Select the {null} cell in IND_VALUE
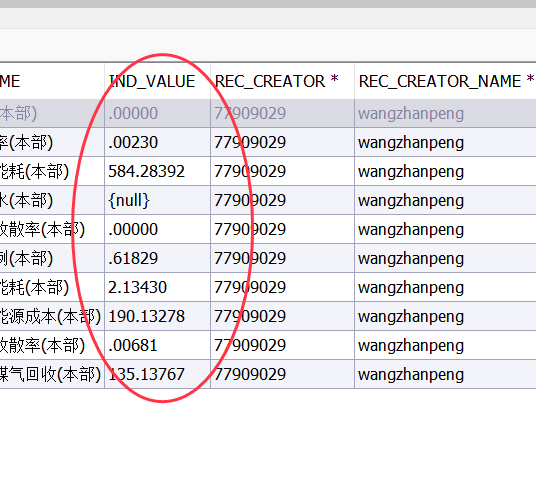Screen dimensions: 536x478 [x=158, y=200]
